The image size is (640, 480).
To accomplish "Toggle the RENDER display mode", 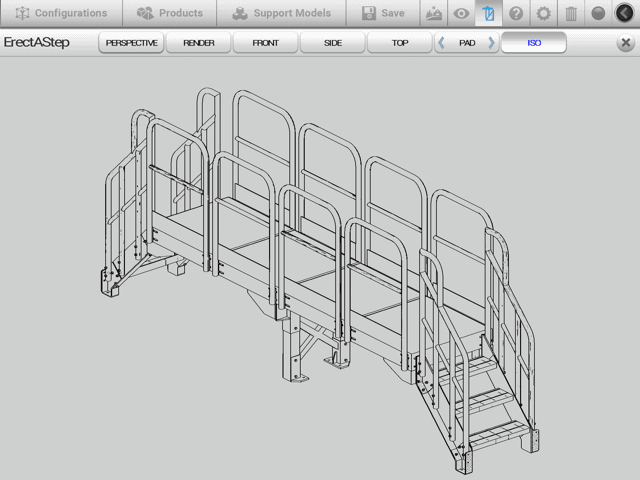I will 199,43.
